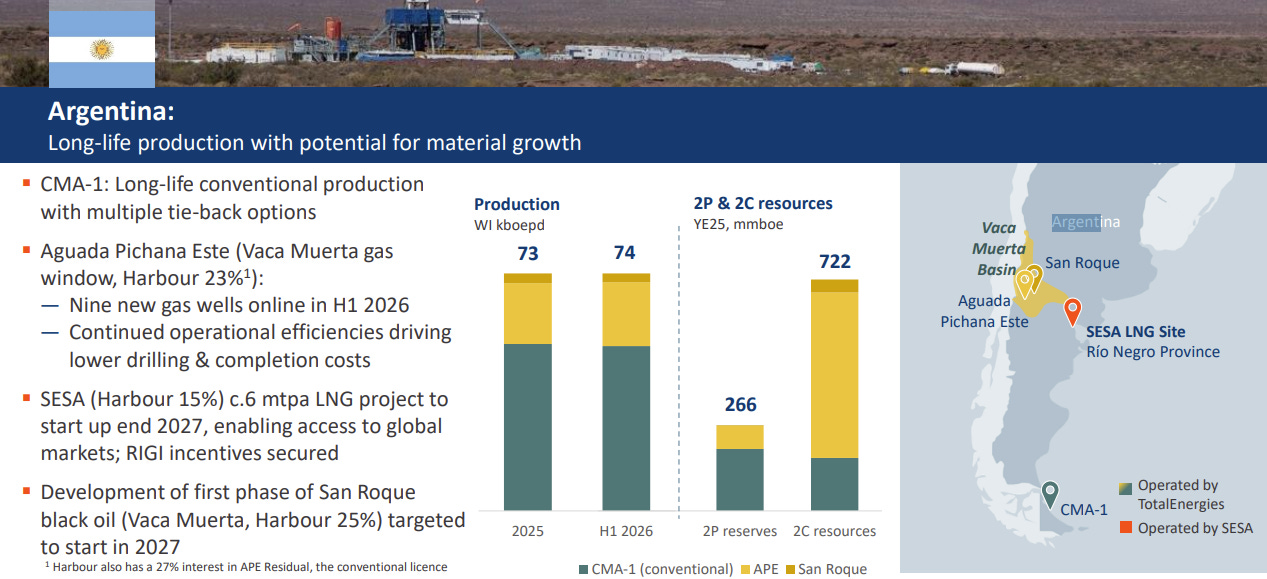The image size is (1267, 579).
Task: Click the 'Production' chart heading
Action: click(x=517, y=204)
